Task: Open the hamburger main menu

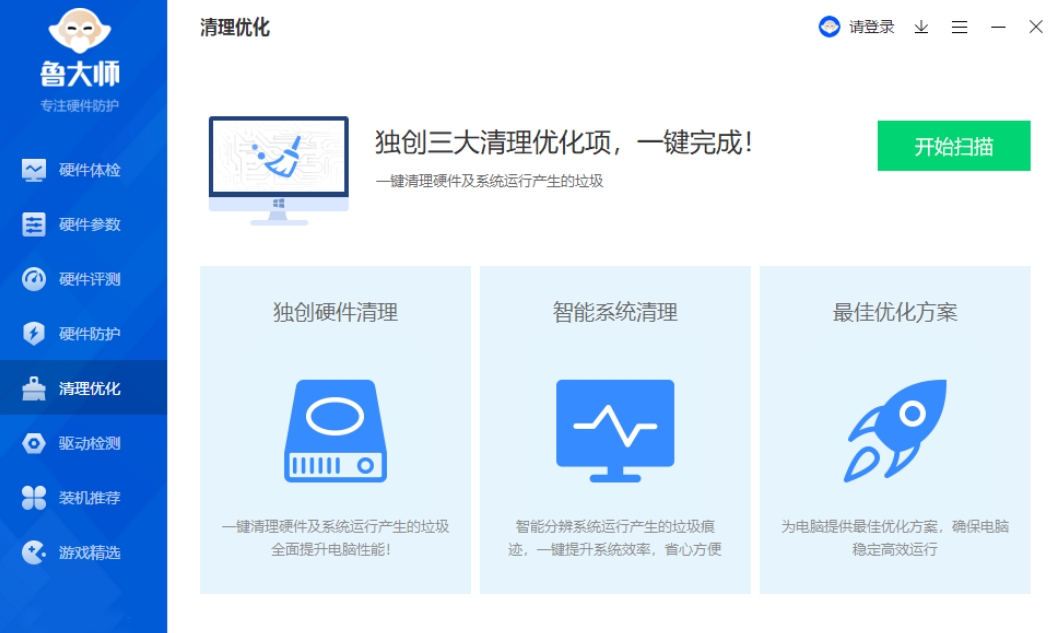Action: pos(959,27)
